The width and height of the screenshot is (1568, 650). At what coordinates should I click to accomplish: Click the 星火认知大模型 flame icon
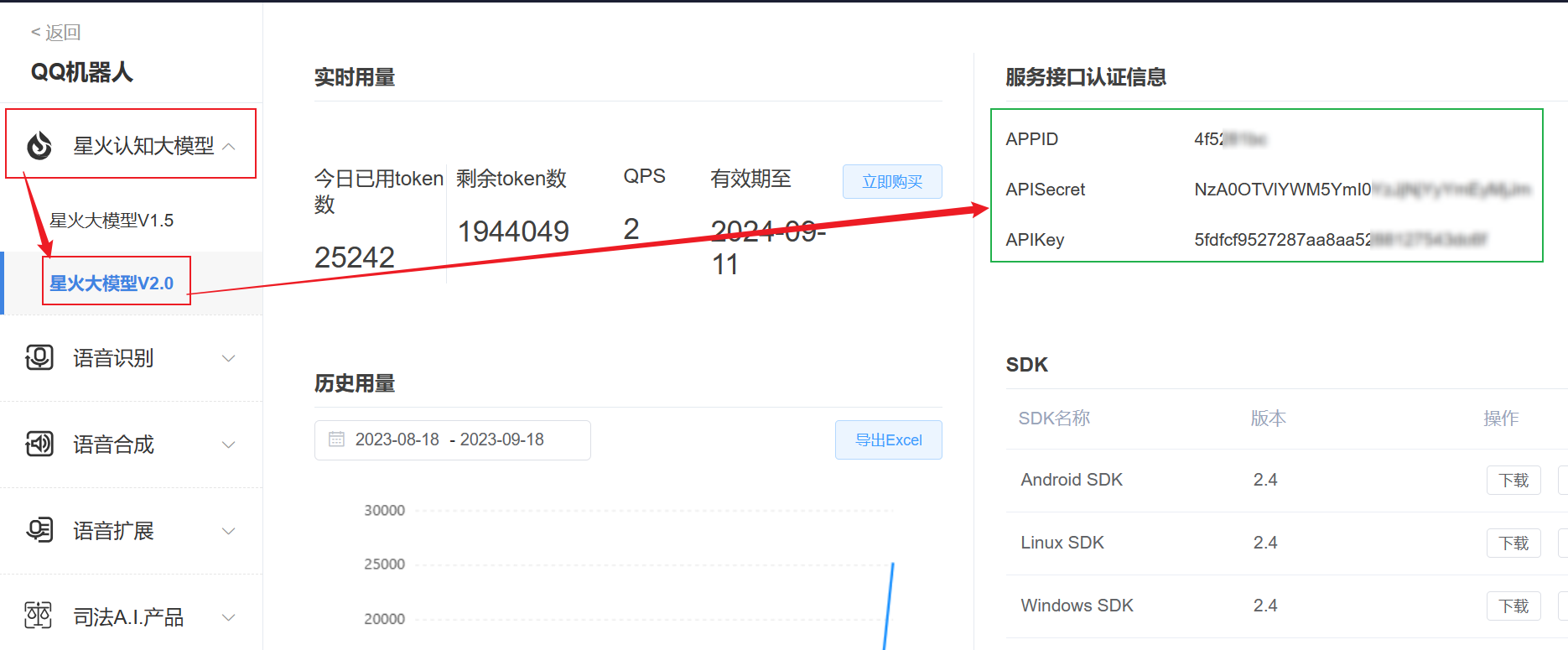39,145
